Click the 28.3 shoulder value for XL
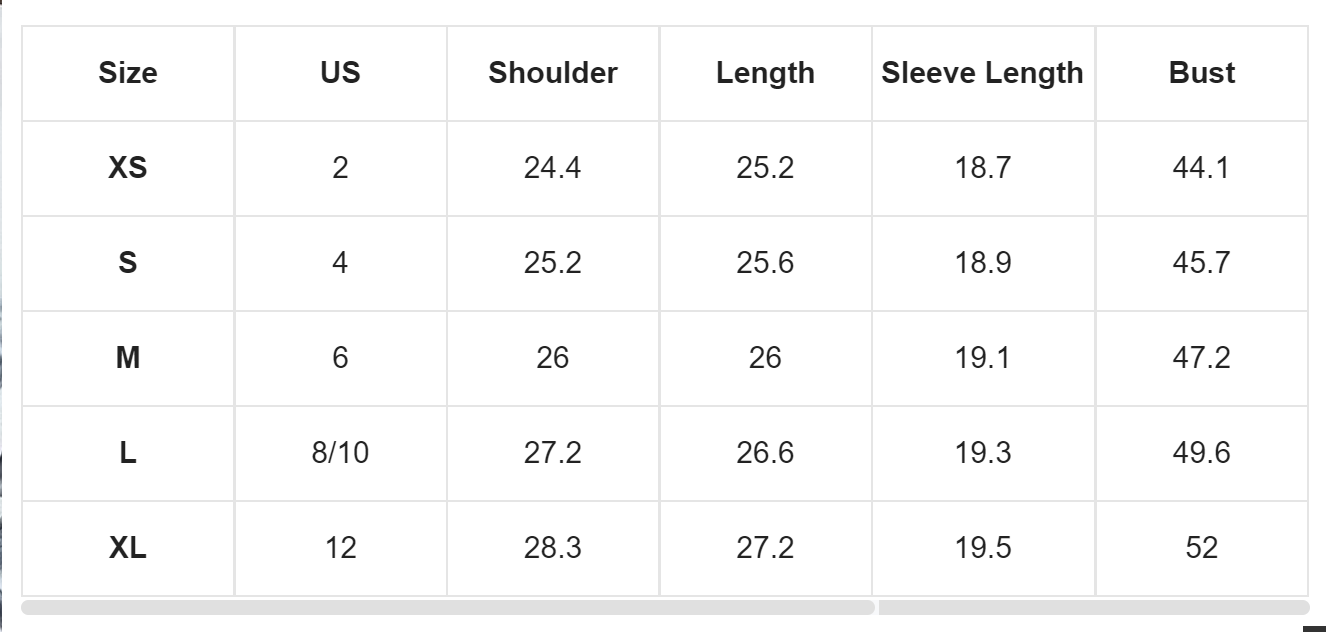The width and height of the screenshot is (1326, 632). pos(553,548)
